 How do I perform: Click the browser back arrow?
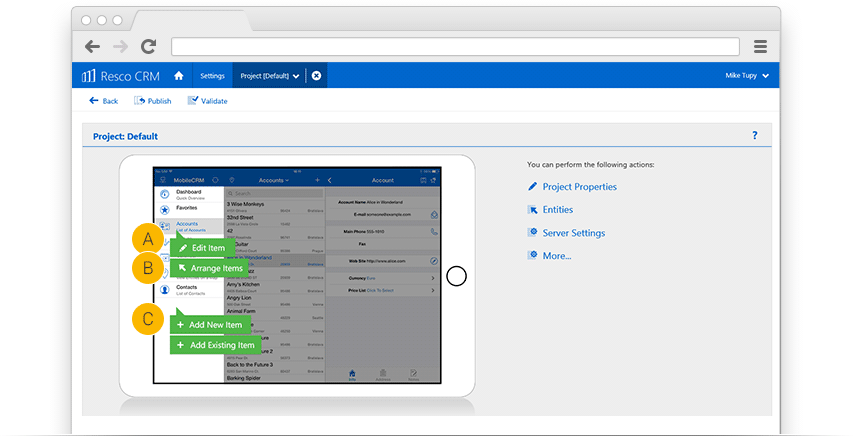92,46
